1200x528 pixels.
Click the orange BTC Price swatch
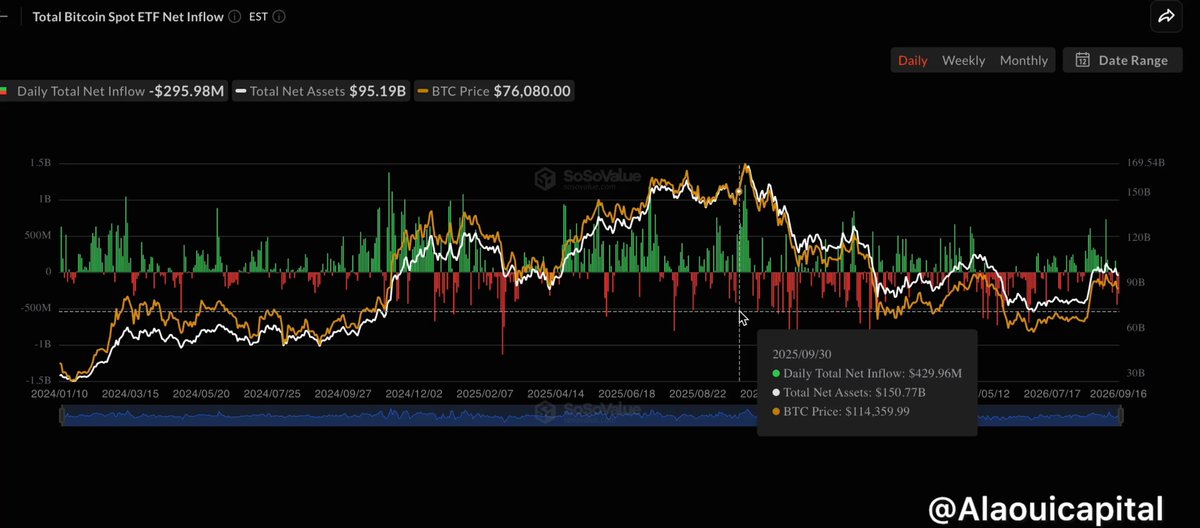[423, 91]
